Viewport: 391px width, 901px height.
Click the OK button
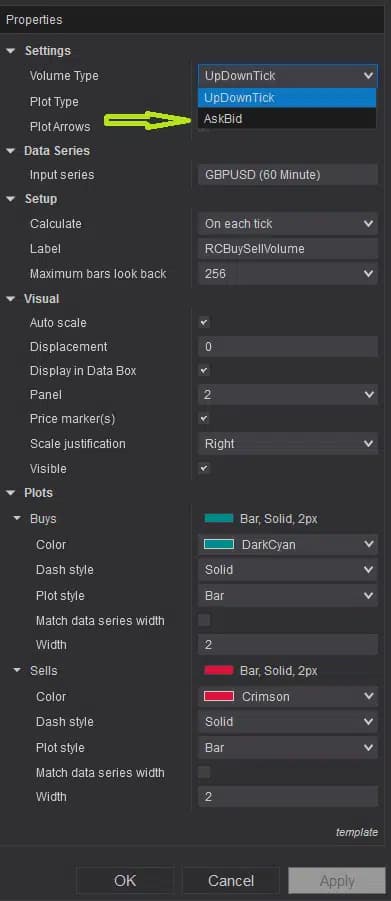click(125, 880)
